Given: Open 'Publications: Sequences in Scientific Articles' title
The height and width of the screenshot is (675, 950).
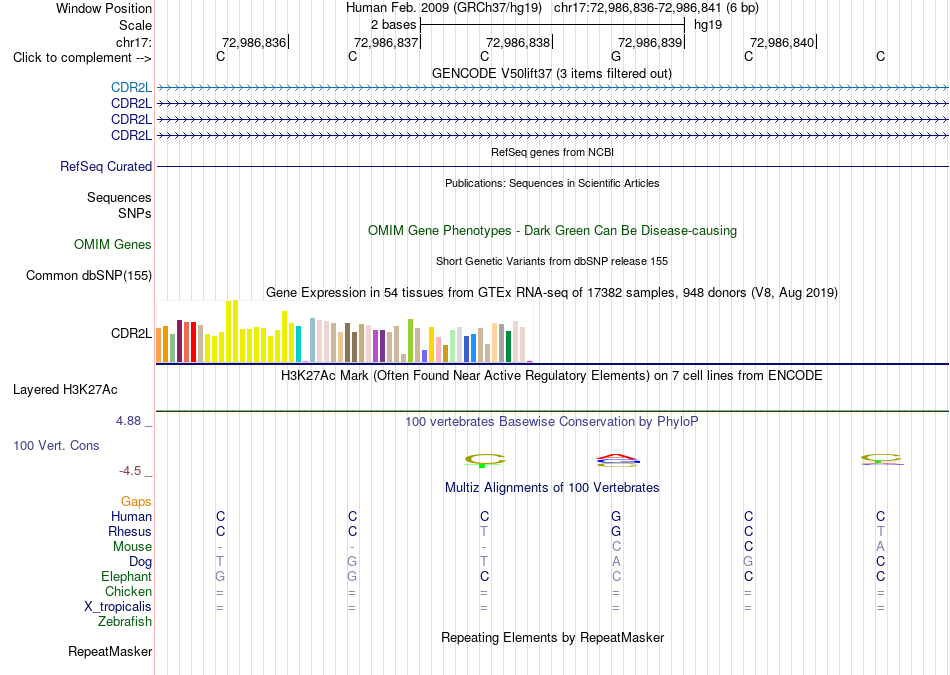Looking at the screenshot, I should pos(552,183).
